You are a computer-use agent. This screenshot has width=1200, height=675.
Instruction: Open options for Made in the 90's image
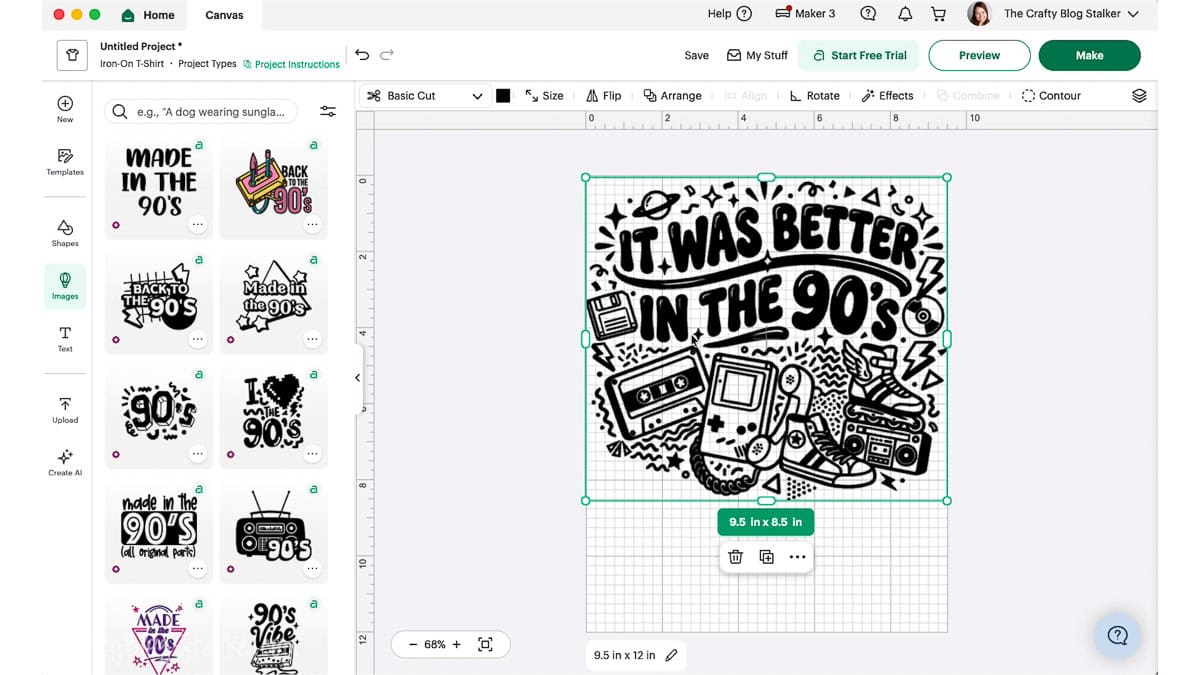(x=198, y=225)
